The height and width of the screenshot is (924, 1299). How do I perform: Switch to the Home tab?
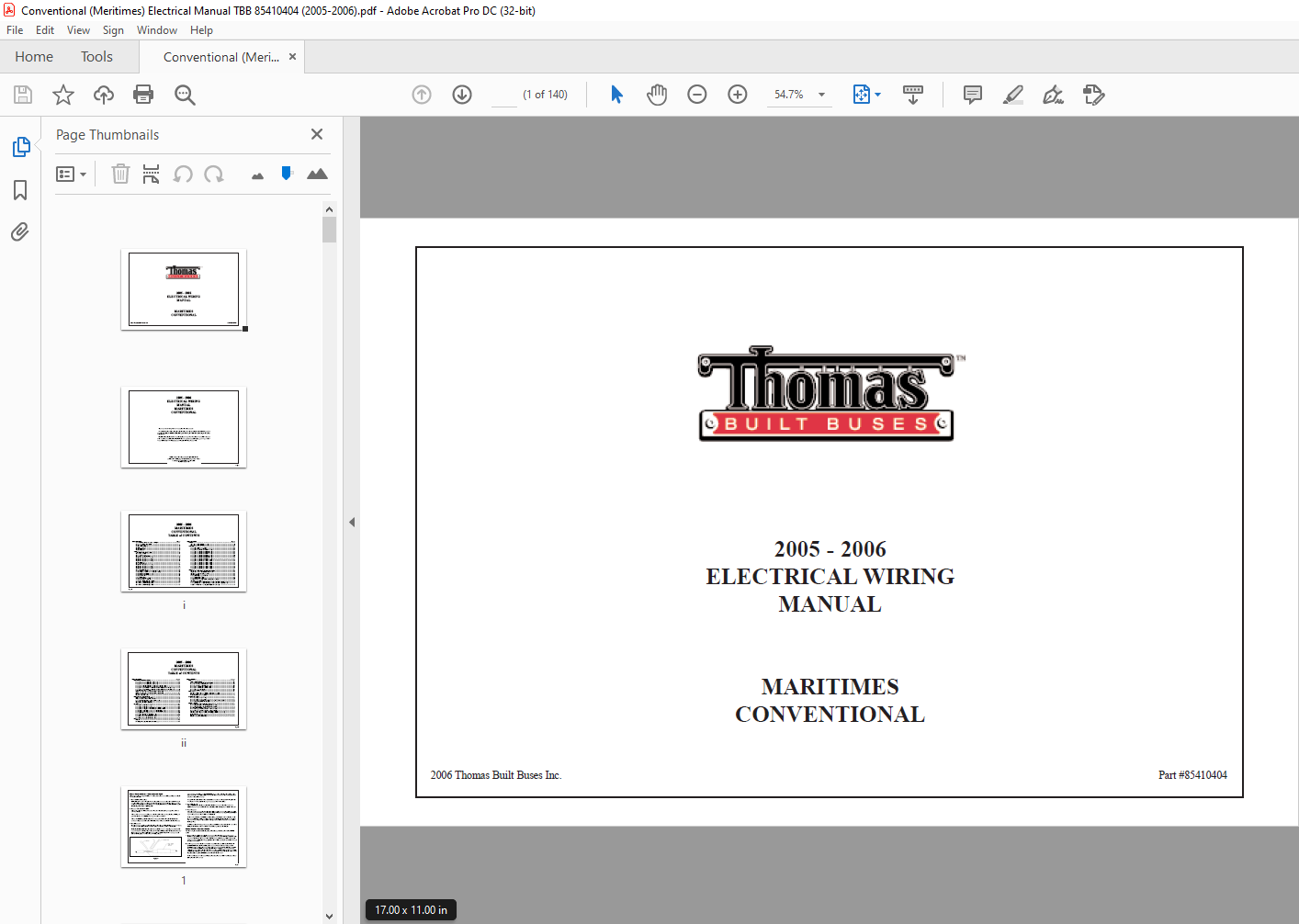click(34, 57)
